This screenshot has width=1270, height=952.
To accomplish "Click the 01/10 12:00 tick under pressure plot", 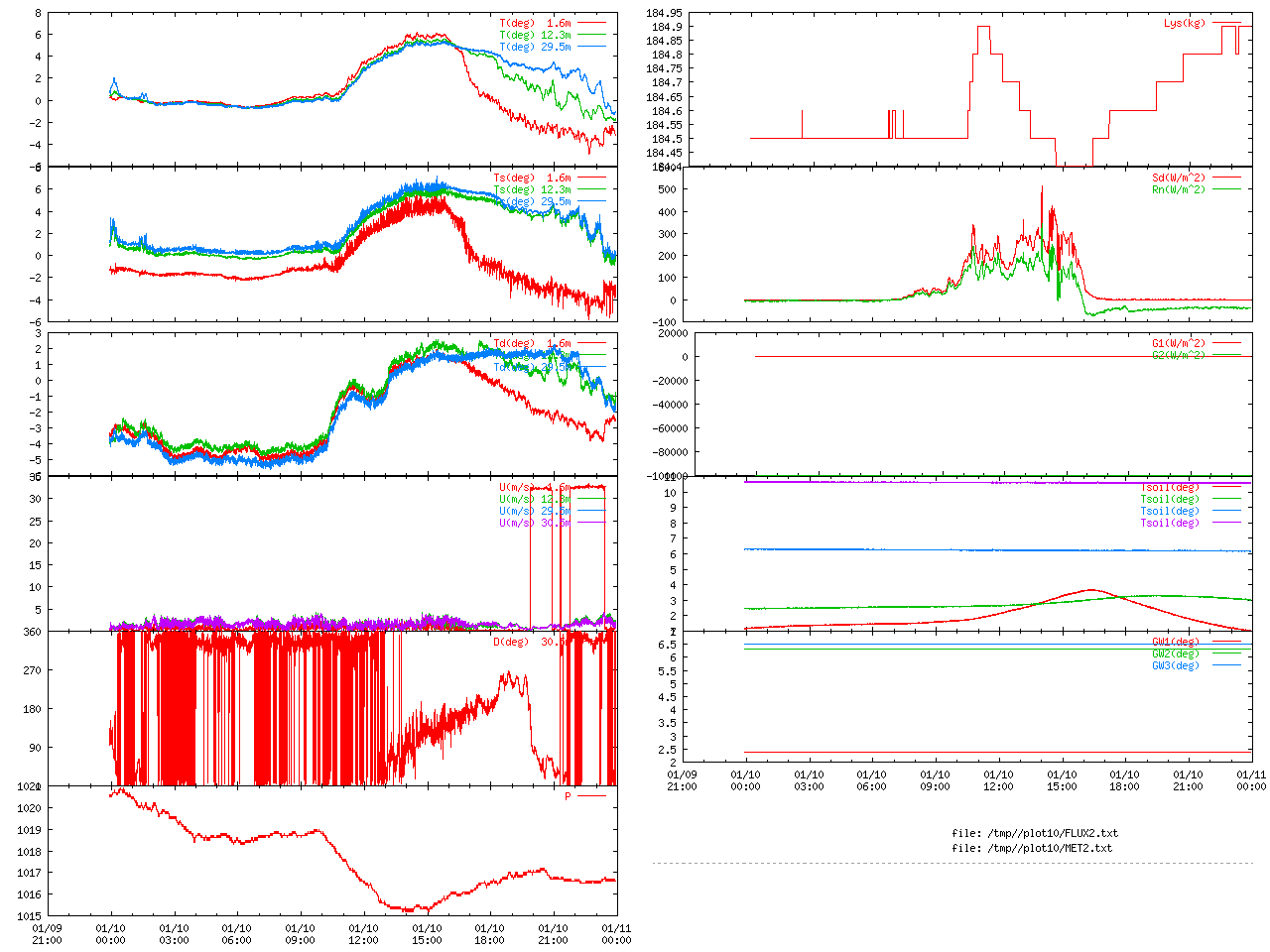I will coord(363,934).
